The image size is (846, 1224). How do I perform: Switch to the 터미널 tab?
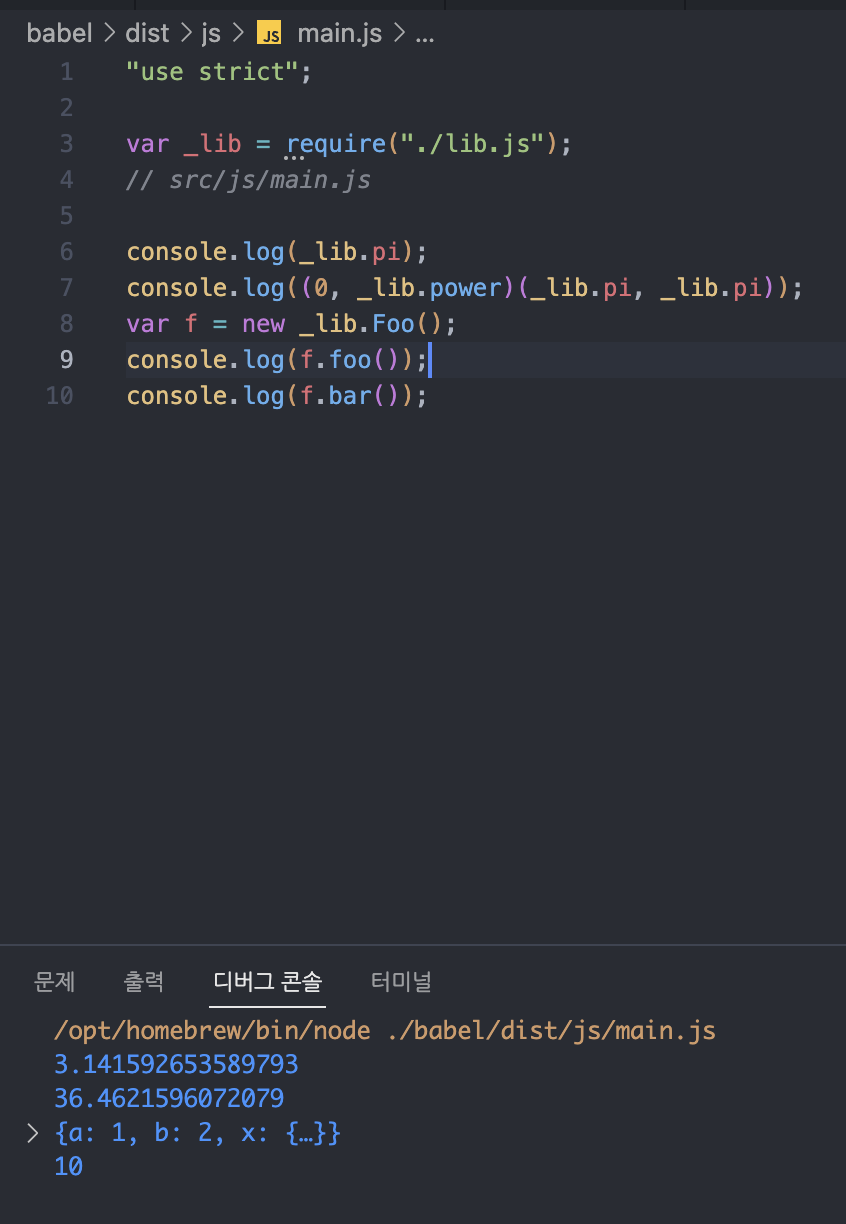[400, 982]
